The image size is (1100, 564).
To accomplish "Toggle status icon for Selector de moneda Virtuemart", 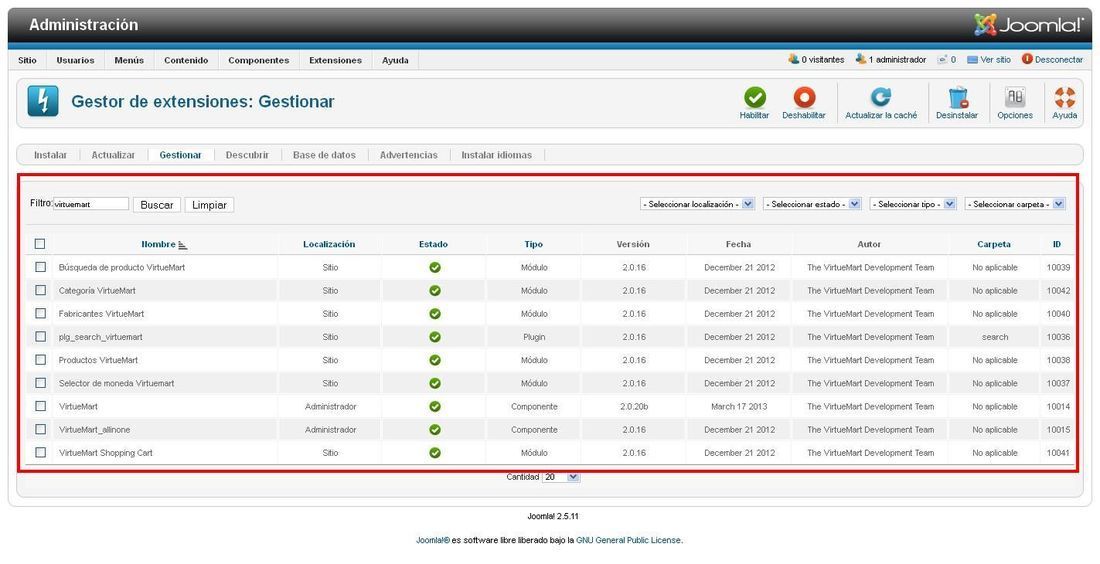I will (435, 383).
